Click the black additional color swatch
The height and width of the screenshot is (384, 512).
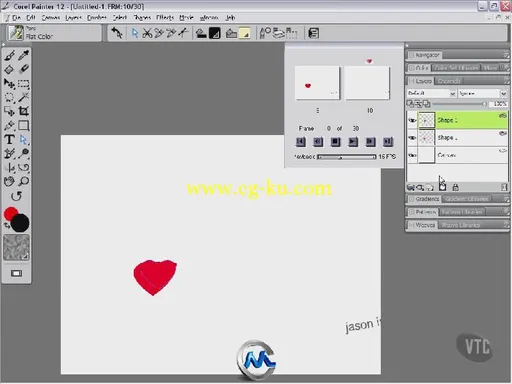click(21, 223)
